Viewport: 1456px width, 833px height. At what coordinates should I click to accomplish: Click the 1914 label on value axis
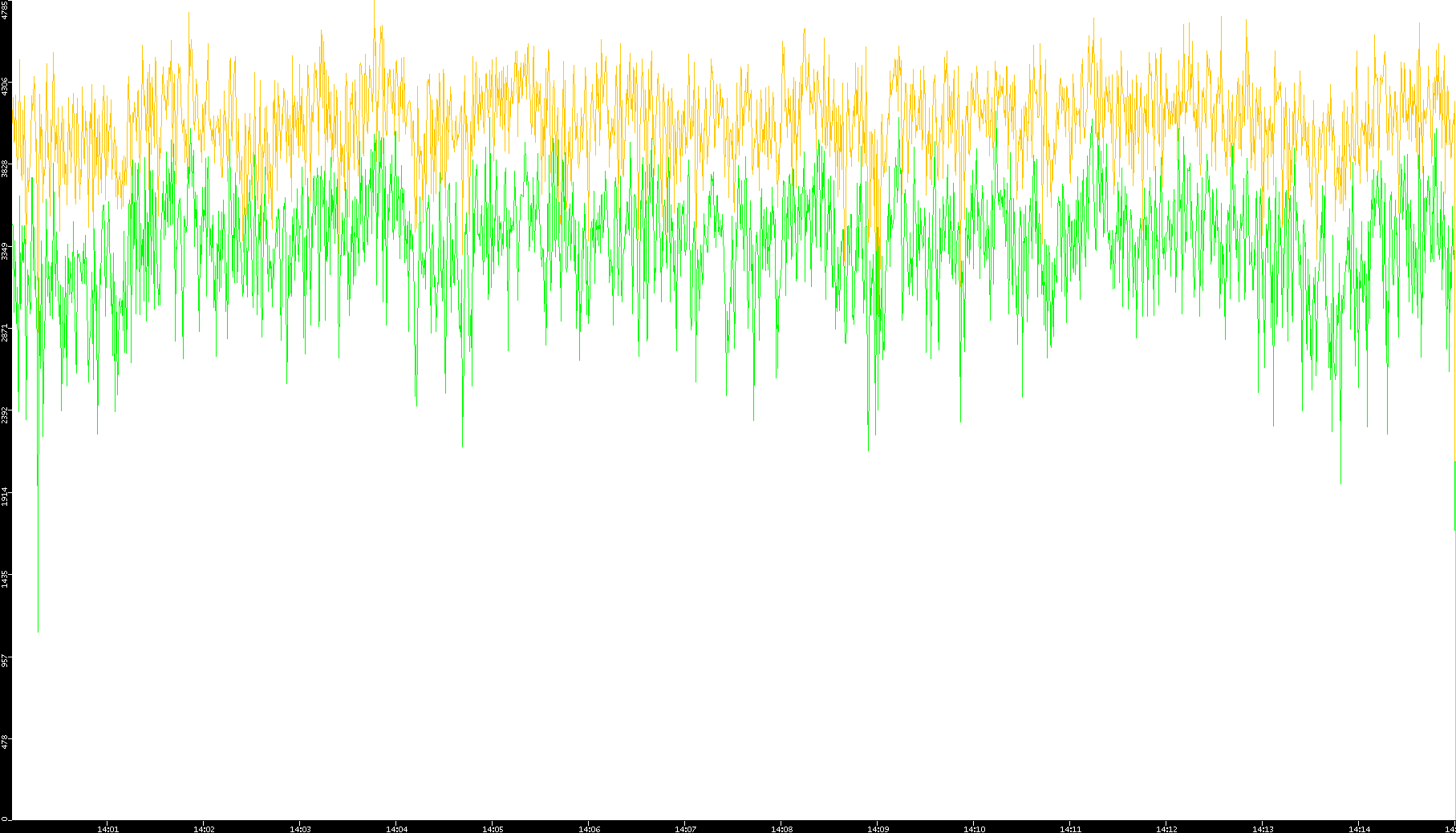(x=5, y=497)
